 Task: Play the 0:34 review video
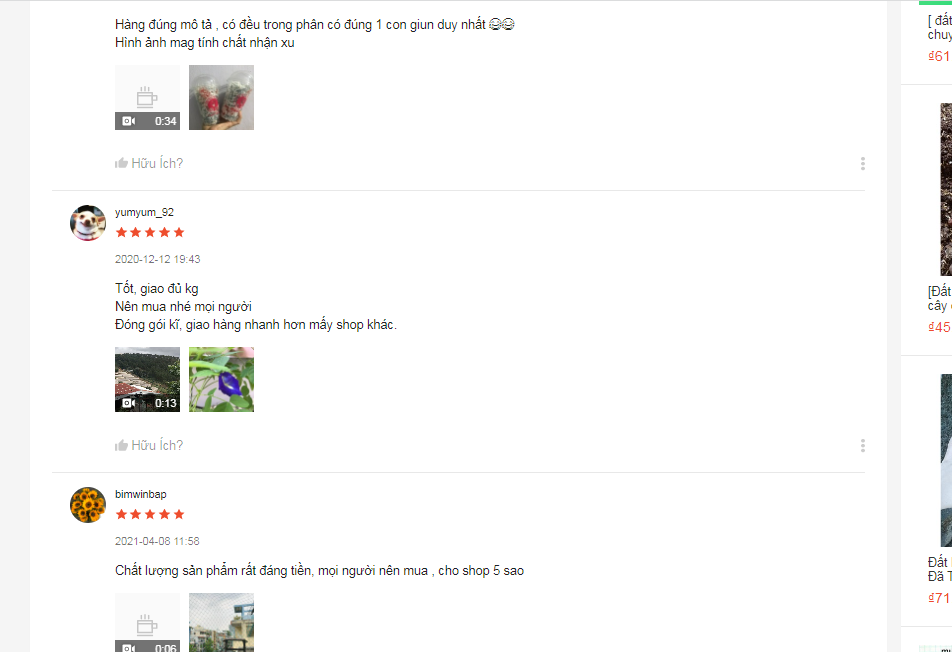[148, 97]
